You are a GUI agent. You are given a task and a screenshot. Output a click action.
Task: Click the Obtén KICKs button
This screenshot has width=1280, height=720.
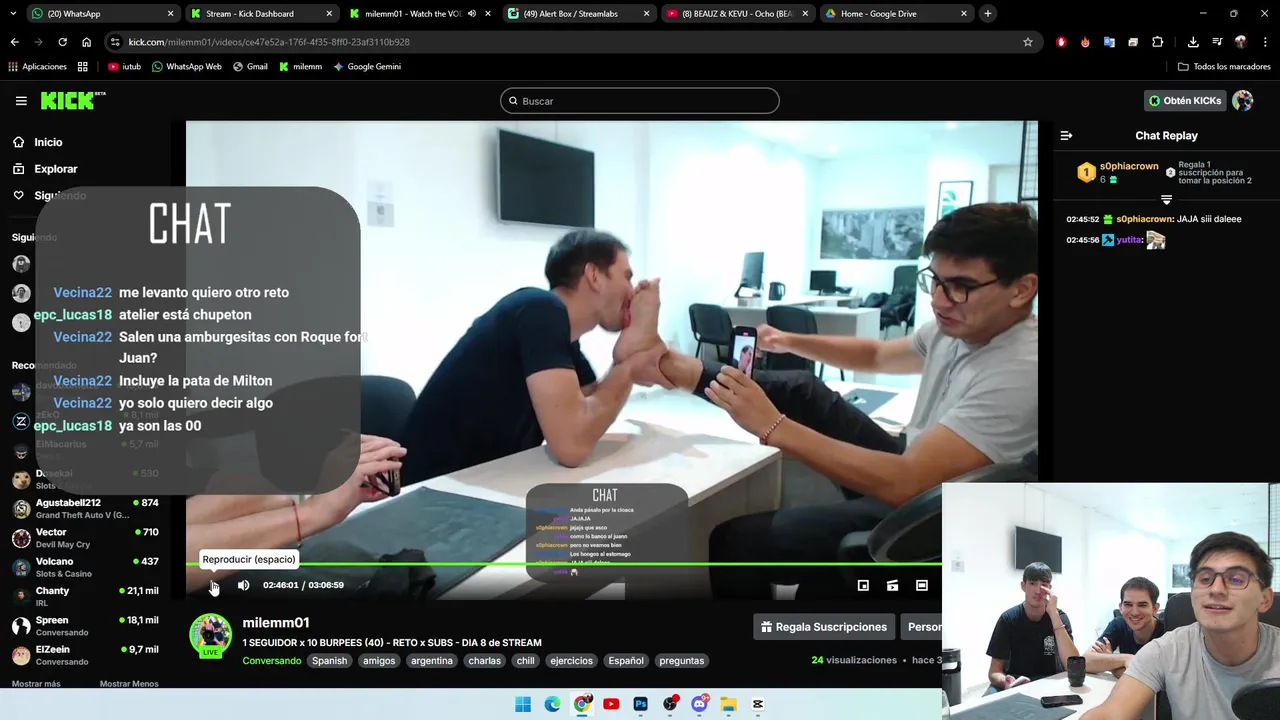(x=1185, y=101)
